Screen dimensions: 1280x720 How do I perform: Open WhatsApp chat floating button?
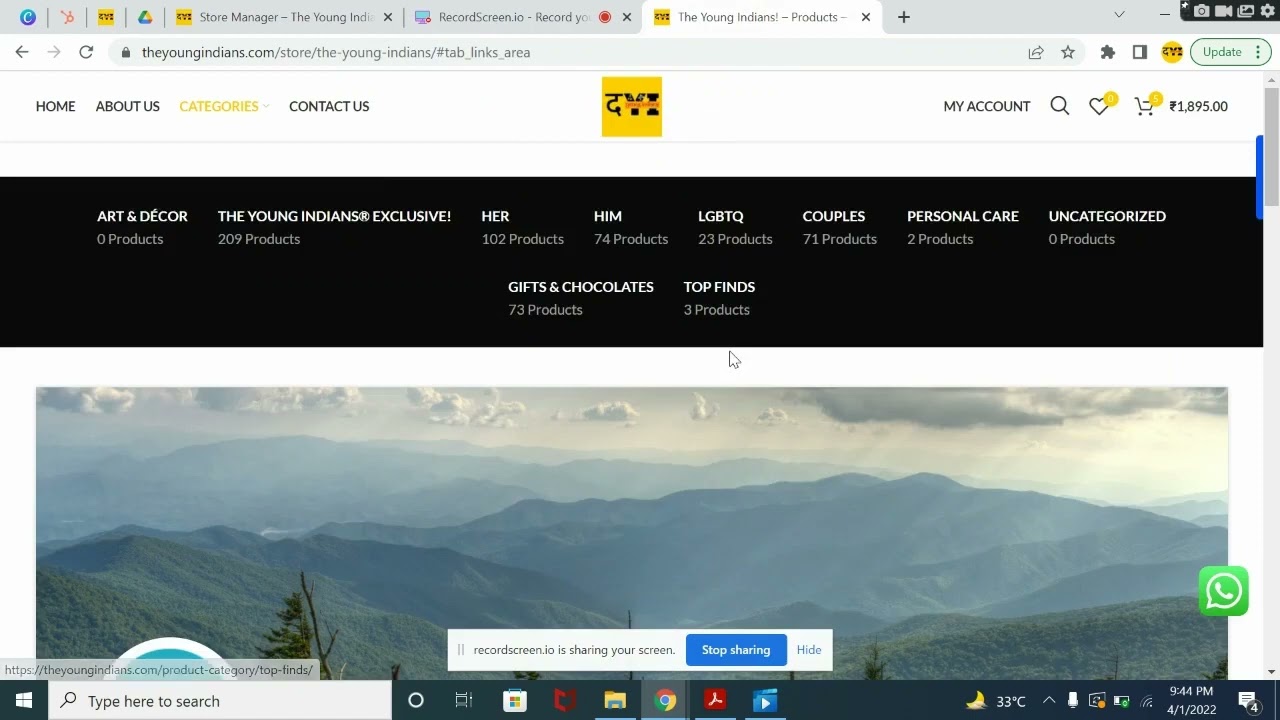point(1224,591)
